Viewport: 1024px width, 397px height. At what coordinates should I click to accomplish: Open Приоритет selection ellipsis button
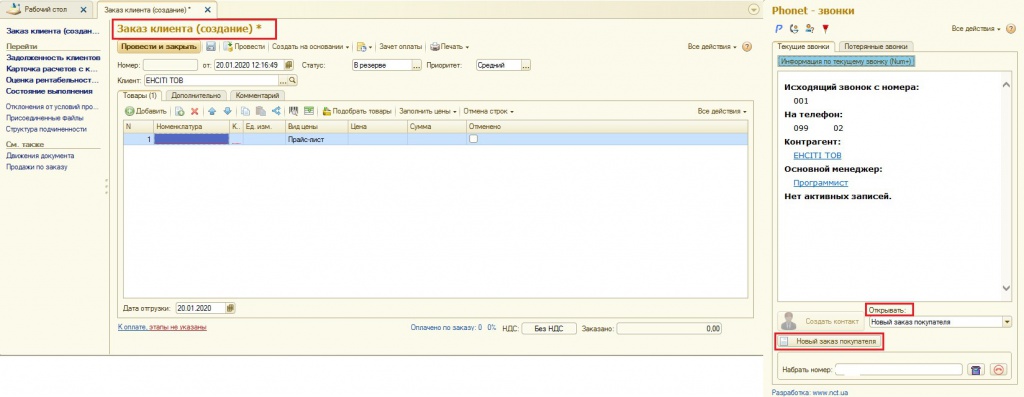pyautogui.click(x=526, y=65)
